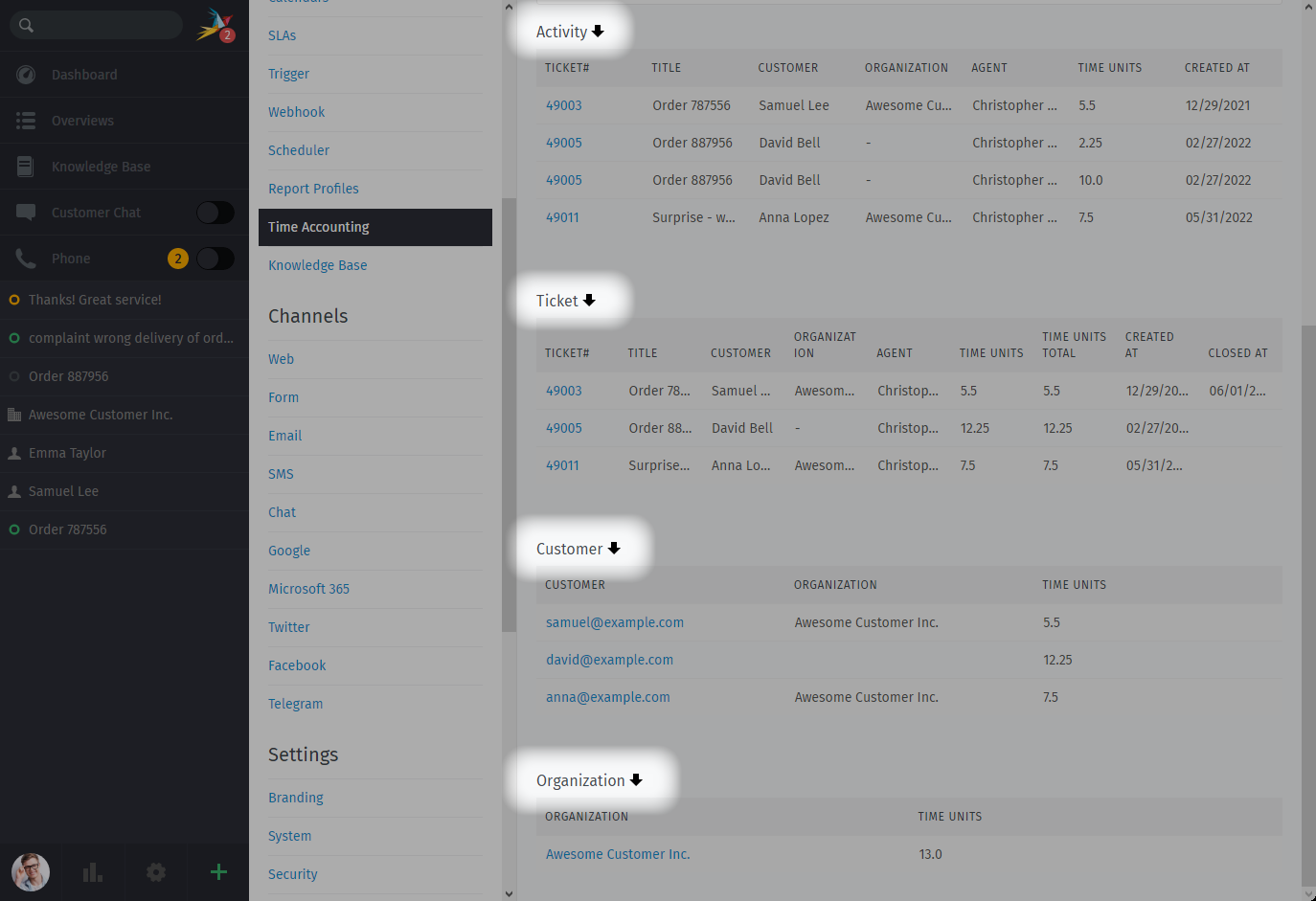The width and height of the screenshot is (1316, 901).
Task: Open 'Thanks! Great service!' ticket tab
Action: tap(125, 300)
